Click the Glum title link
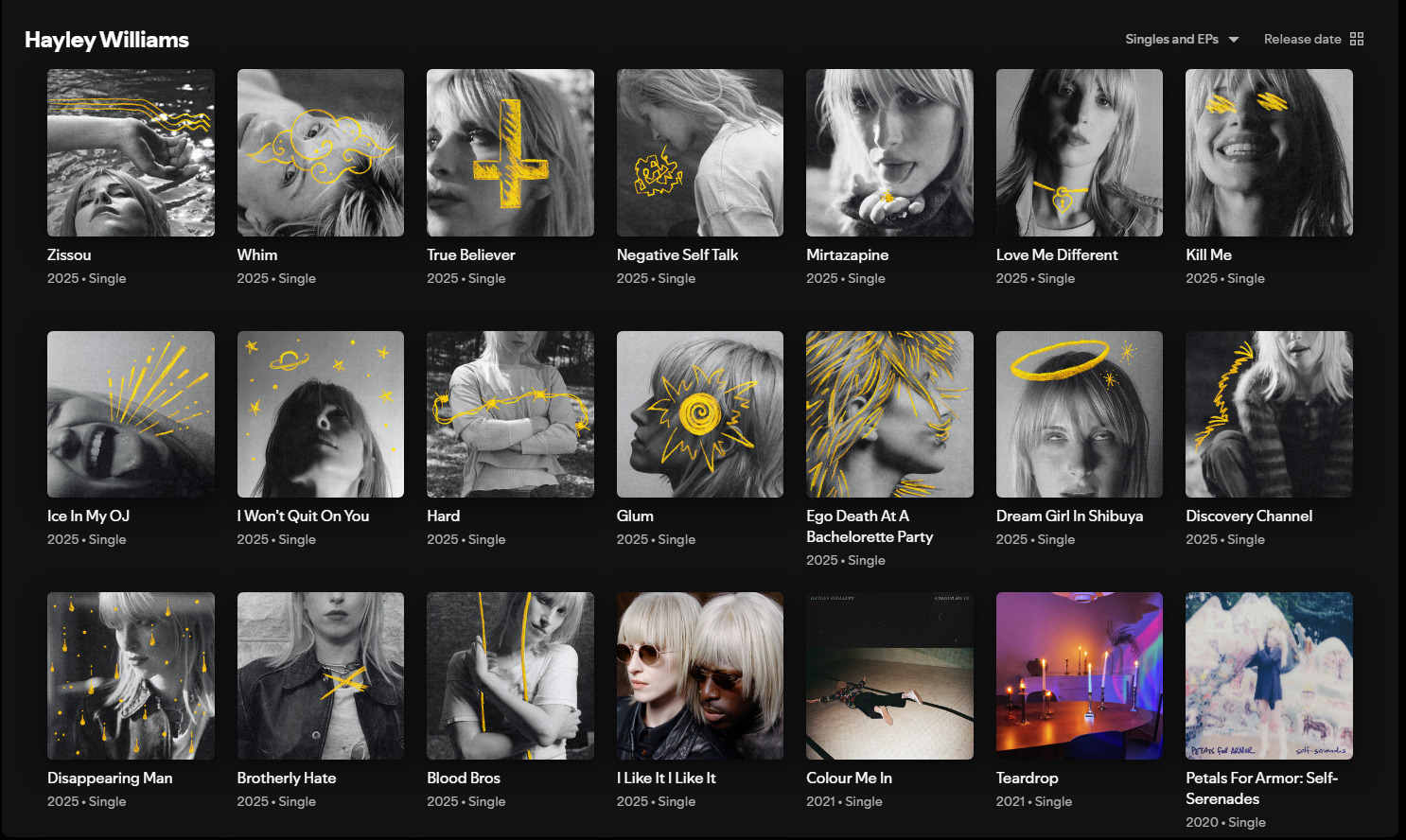The image size is (1406, 840). (635, 516)
